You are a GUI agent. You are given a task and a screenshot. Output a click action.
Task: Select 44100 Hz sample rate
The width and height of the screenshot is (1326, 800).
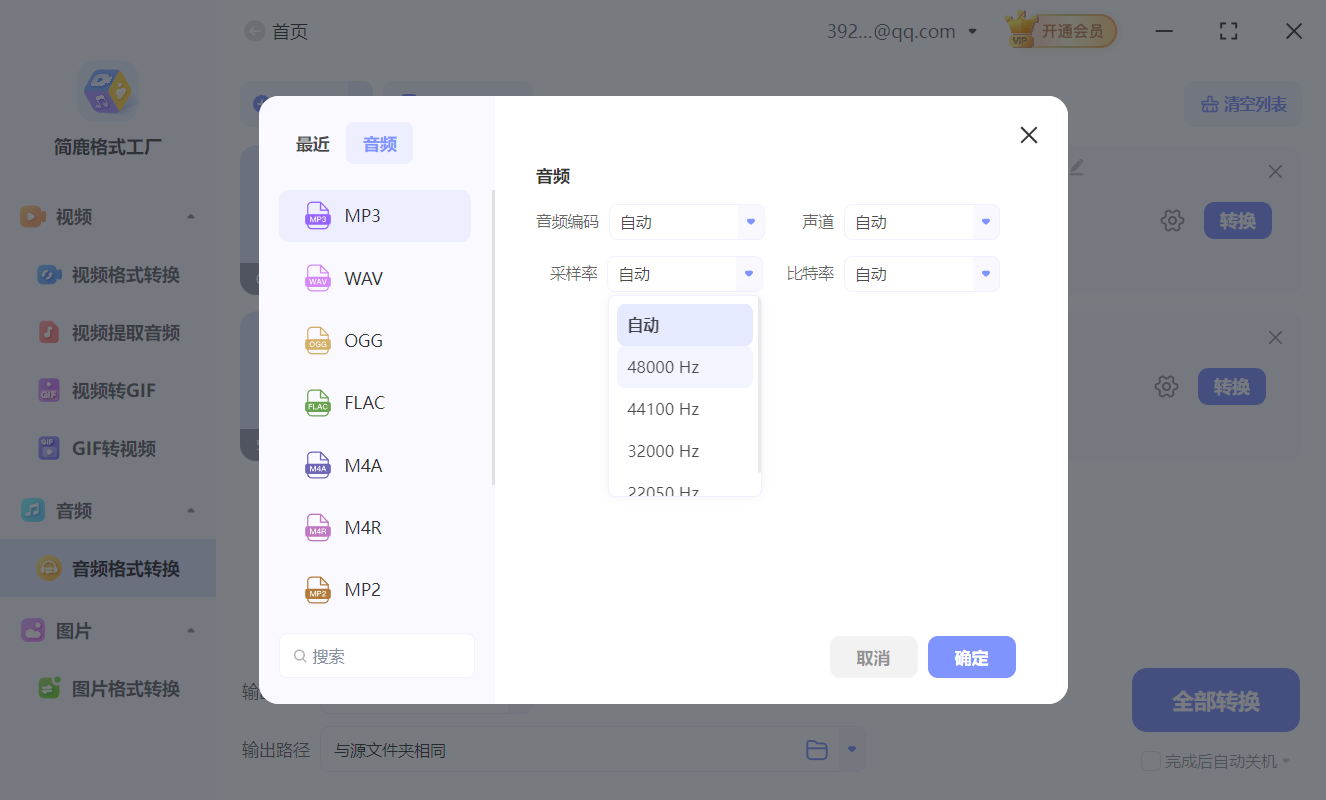pyautogui.click(x=662, y=409)
